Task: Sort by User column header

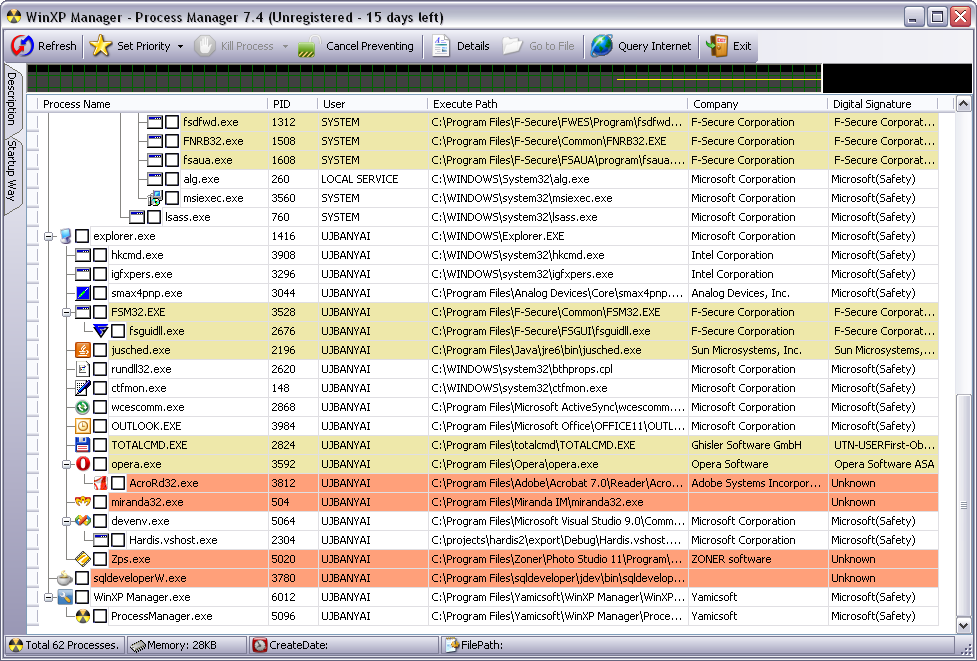Action: pyautogui.click(x=372, y=104)
